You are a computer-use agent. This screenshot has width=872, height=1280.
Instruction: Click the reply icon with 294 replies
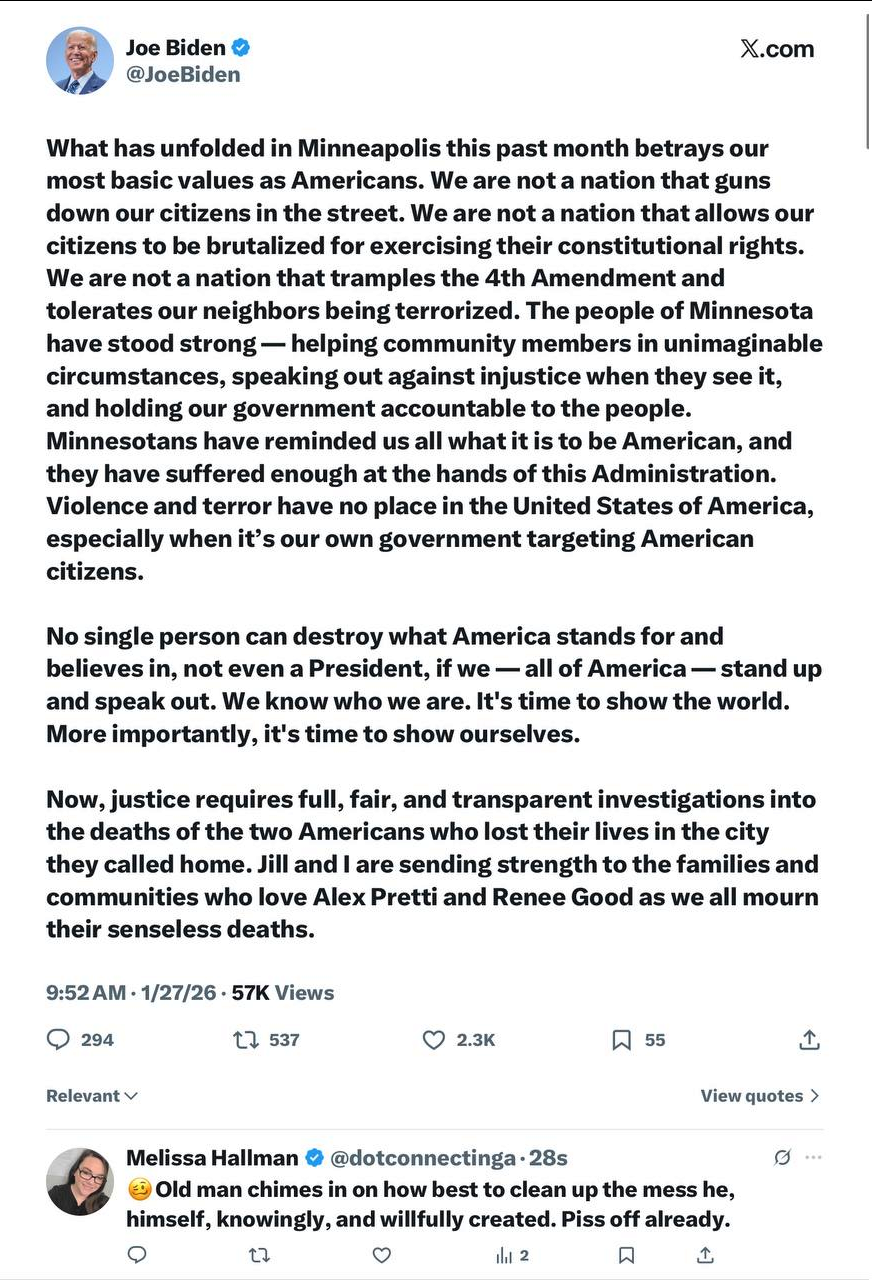click(x=59, y=1040)
